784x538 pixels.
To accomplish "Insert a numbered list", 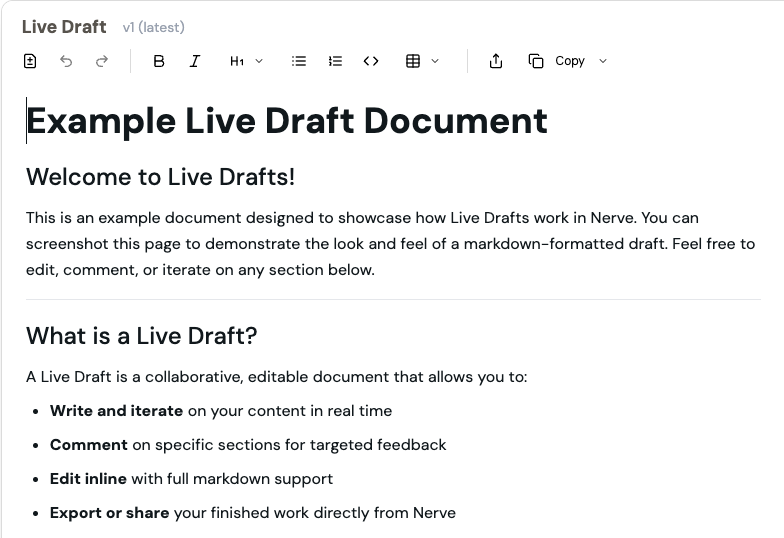I will point(335,61).
